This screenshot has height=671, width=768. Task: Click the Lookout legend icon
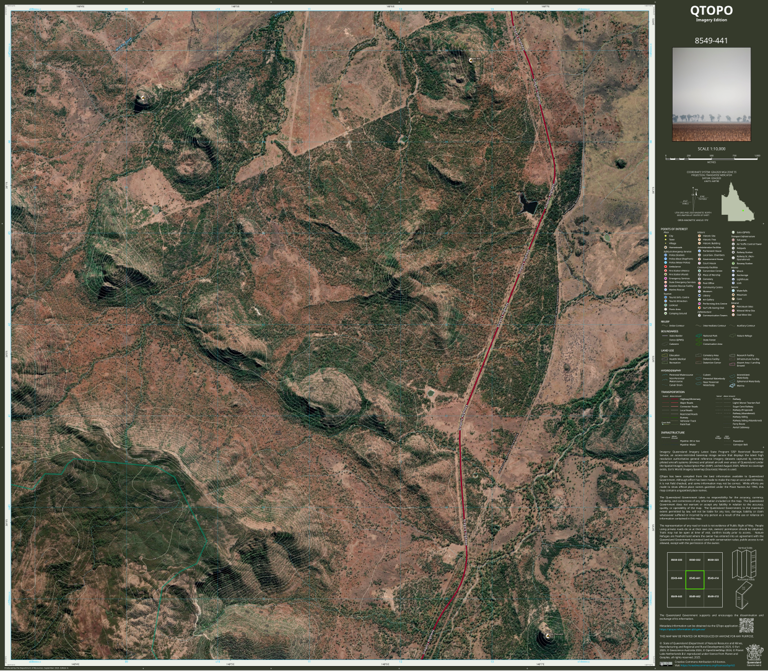coord(666,305)
